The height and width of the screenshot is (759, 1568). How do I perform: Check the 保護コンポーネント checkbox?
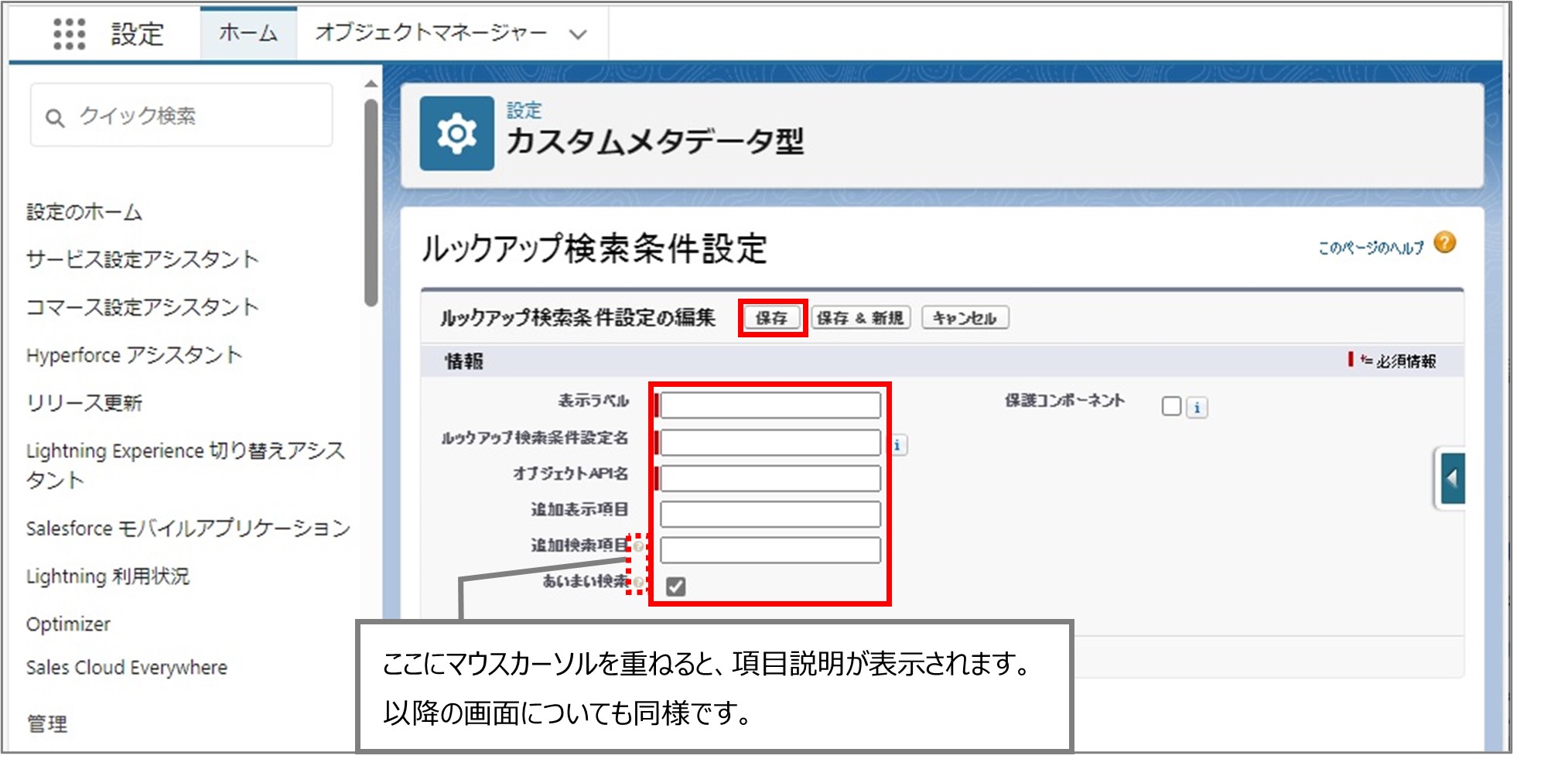(x=1171, y=406)
